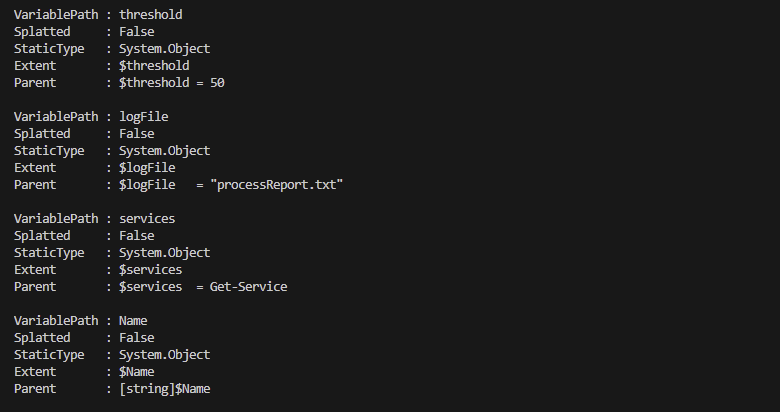
Task: Click "System.Object" in the Name block
Action: pos(164,355)
